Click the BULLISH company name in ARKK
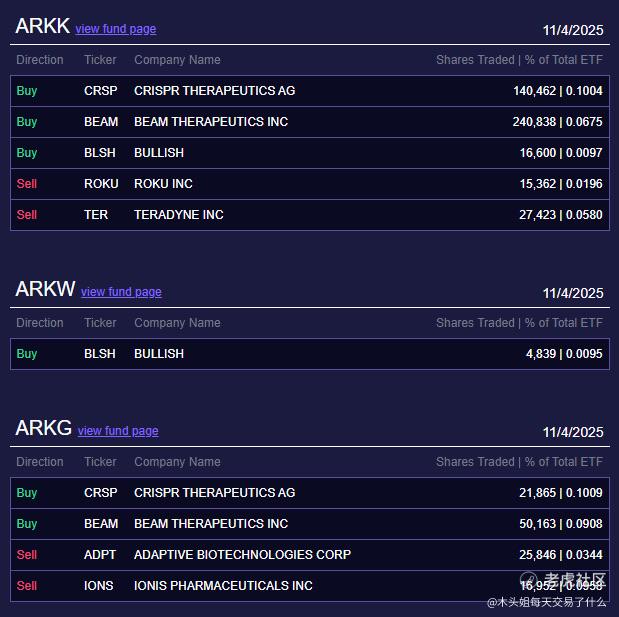This screenshot has width=619, height=617. point(159,153)
